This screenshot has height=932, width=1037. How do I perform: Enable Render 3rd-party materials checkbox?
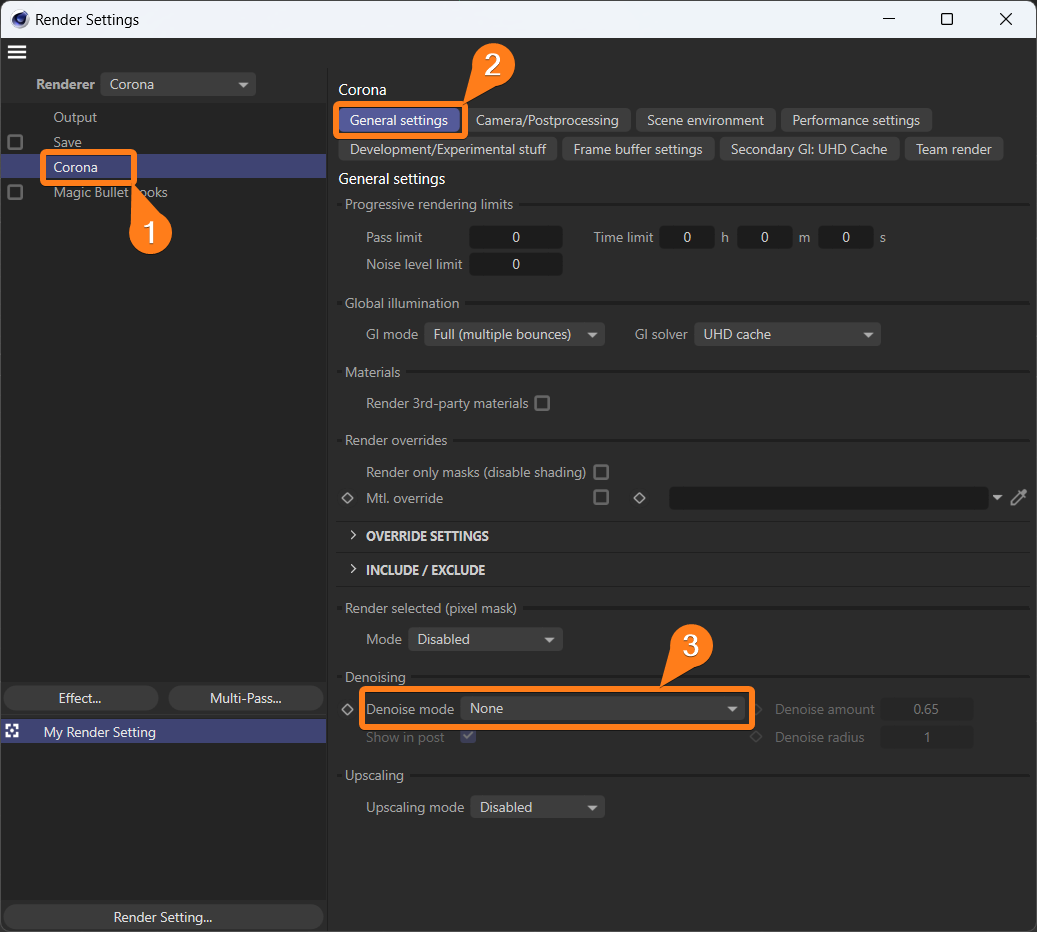click(542, 403)
